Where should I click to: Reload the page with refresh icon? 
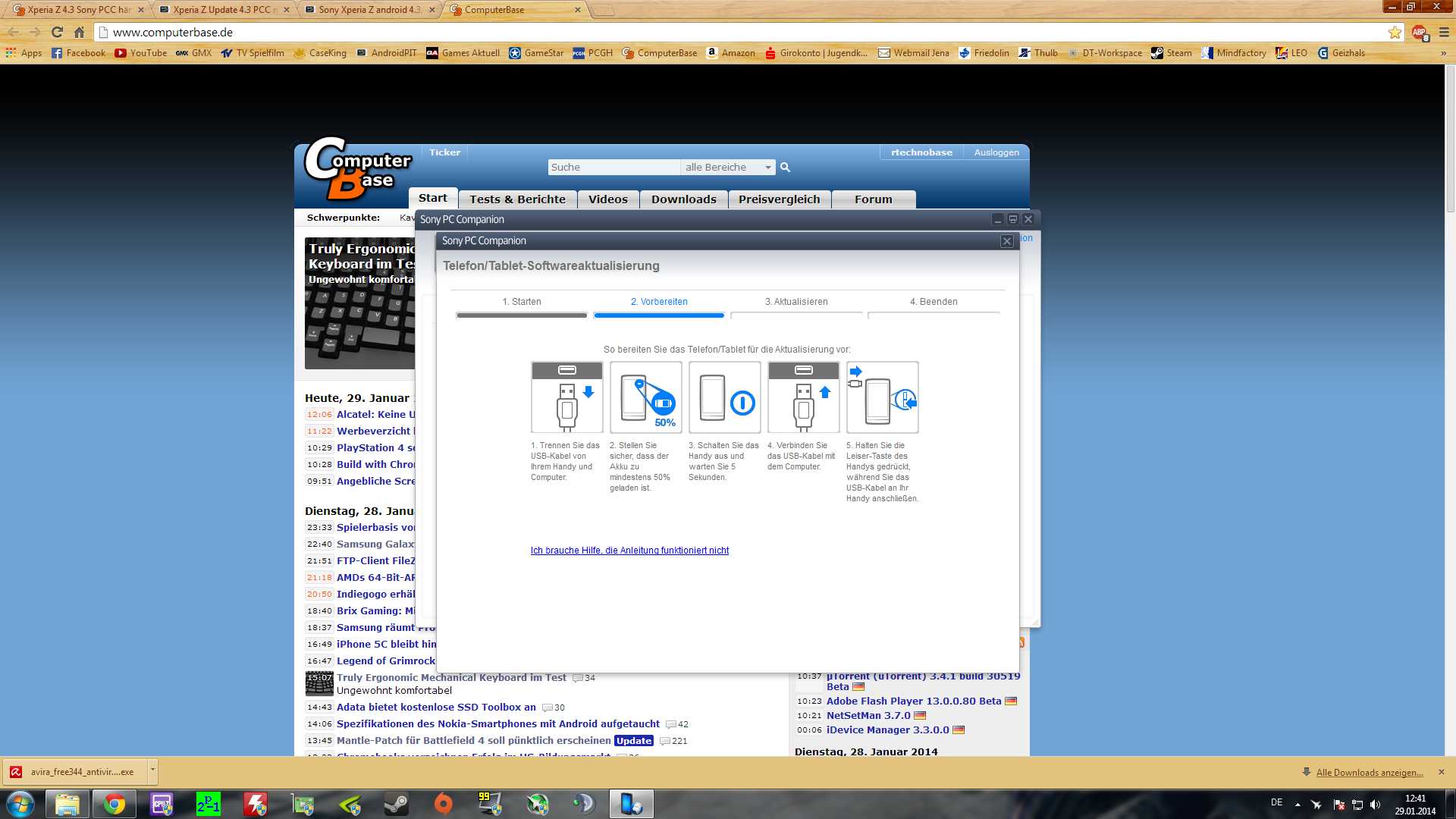pyautogui.click(x=57, y=33)
